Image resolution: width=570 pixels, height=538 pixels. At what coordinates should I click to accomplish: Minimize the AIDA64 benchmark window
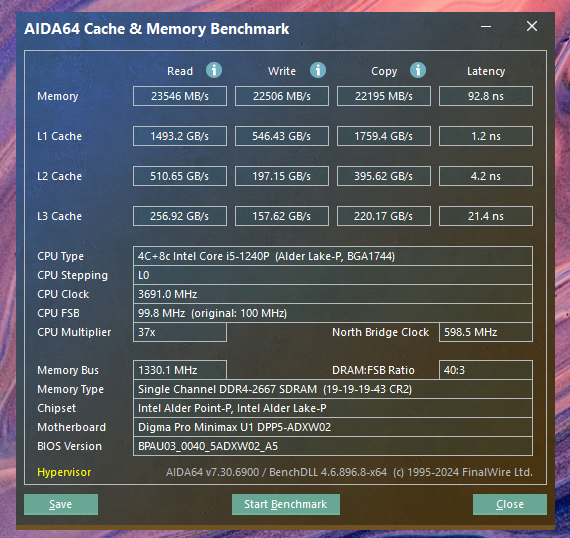486,27
